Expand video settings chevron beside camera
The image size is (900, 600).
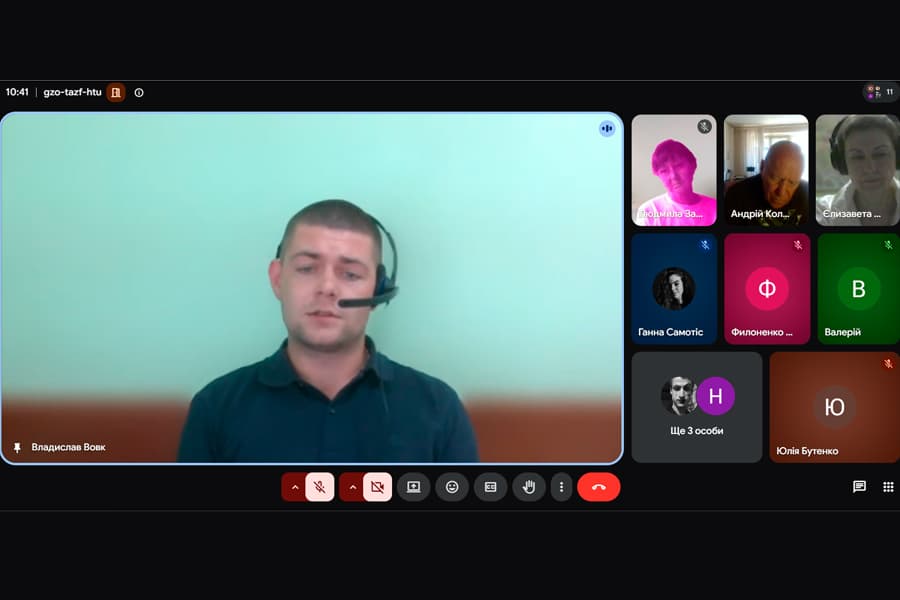tap(352, 487)
